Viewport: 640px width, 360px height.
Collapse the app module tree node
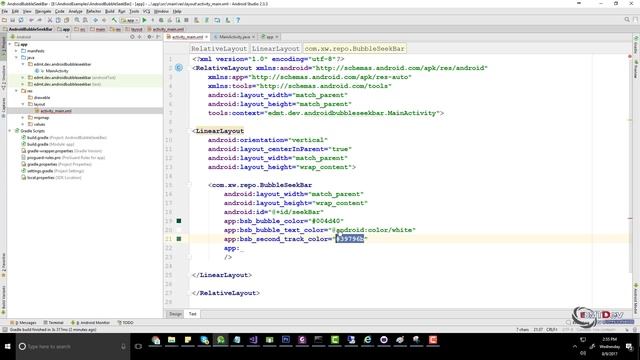(10, 44)
